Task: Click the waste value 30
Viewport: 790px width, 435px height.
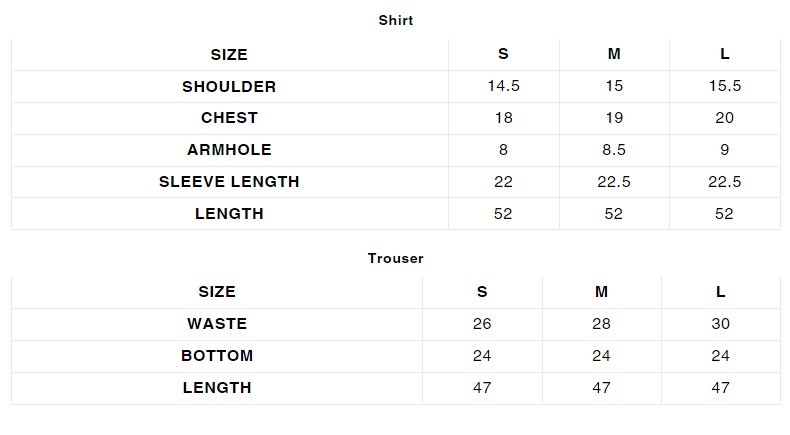Action: [x=721, y=324]
